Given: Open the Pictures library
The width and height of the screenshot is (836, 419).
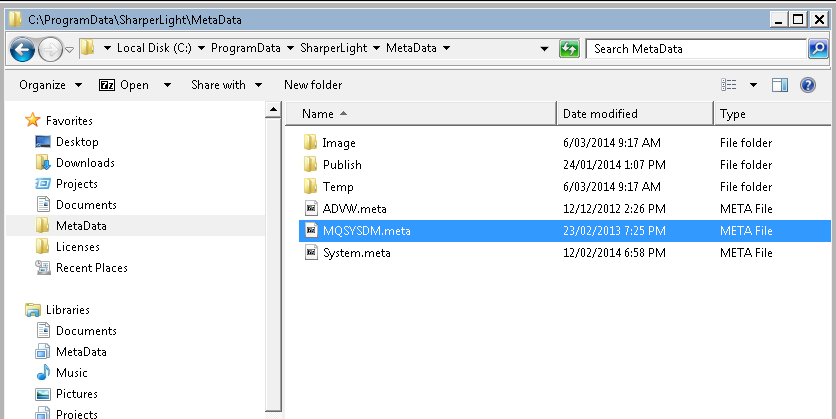Looking at the screenshot, I should pos(77,394).
